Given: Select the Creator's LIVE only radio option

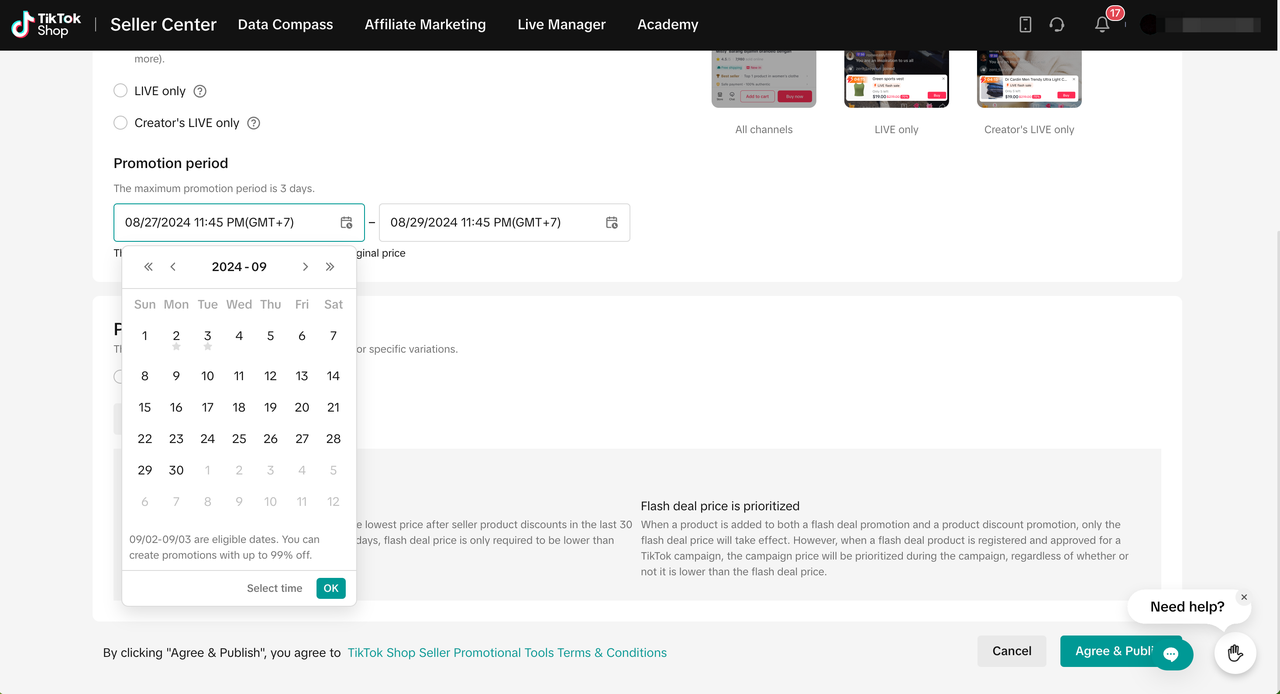Looking at the screenshot, I should 122,123.
